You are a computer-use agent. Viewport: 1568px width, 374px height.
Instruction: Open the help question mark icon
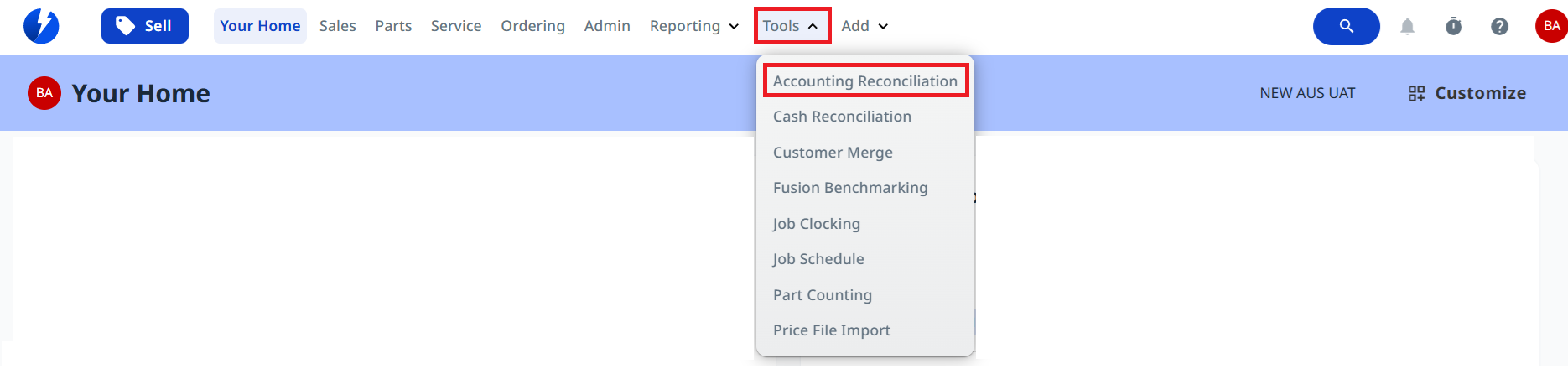[x=1499, y=27]
